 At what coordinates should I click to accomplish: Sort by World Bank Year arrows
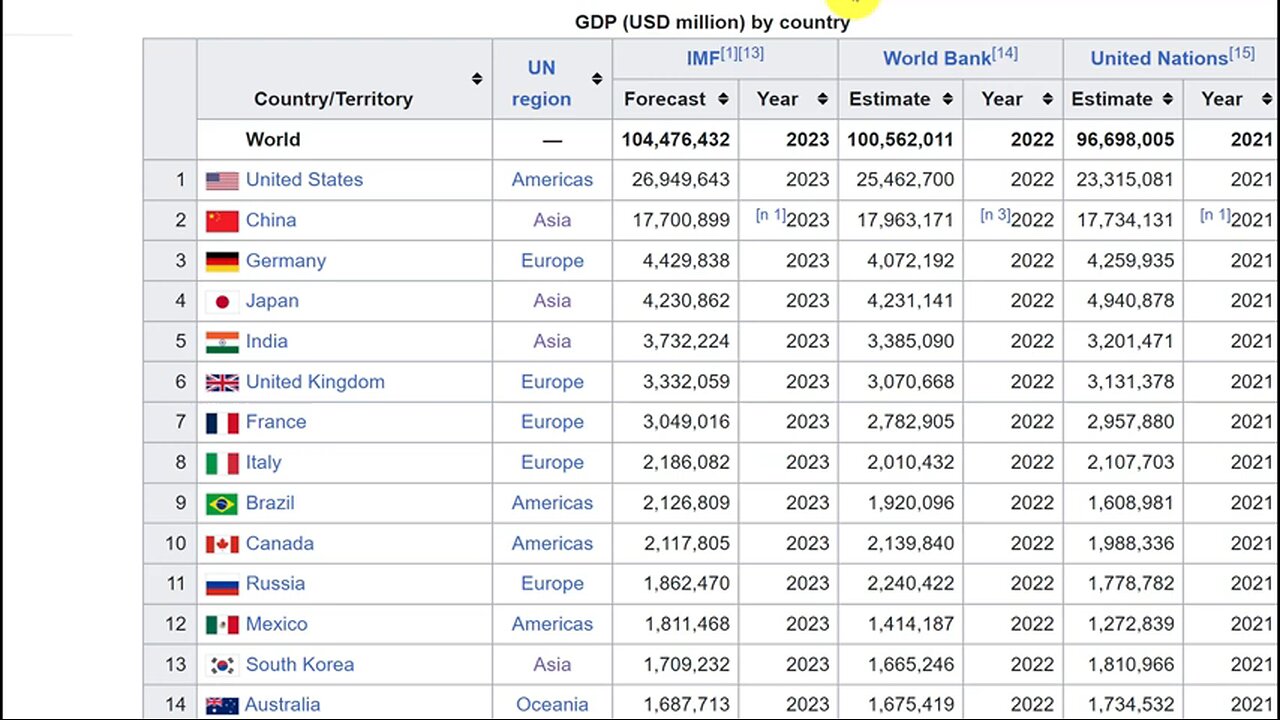(x=1047, y=99)
